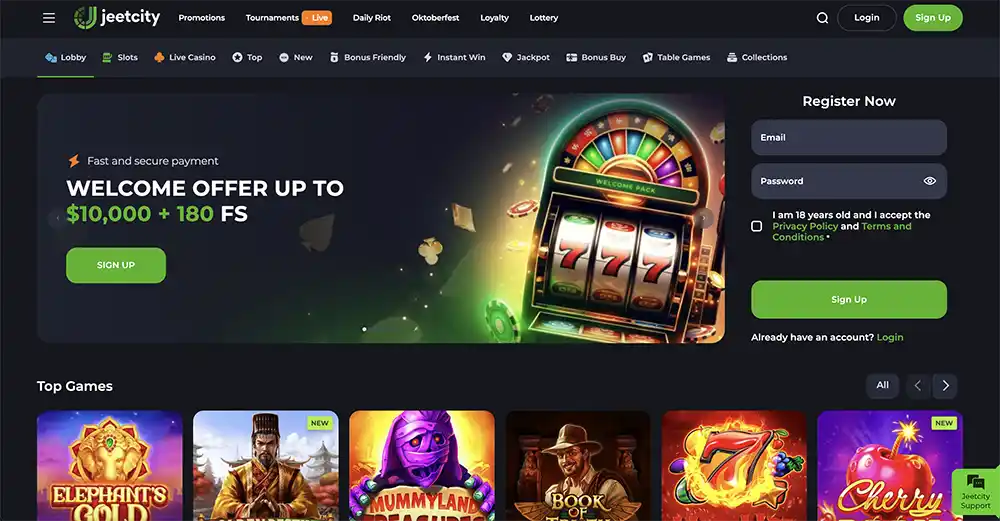Tick the age and terms checkbox
The width and height of the screenshot is (1000, 521).
[x=756, y=226]
